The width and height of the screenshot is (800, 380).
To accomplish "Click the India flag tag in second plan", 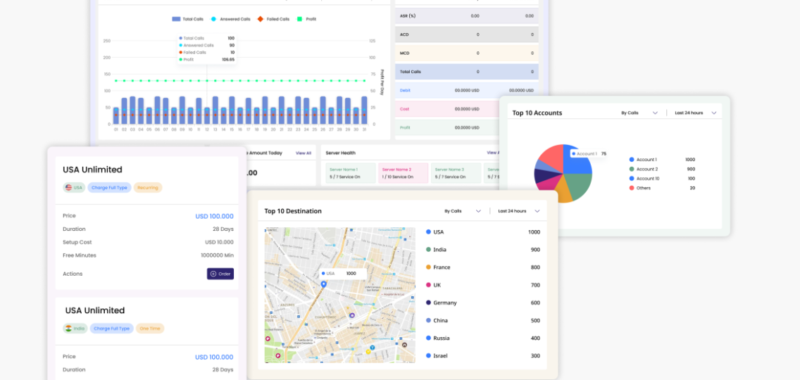I will pyautogui.click(x=75, y=328).
